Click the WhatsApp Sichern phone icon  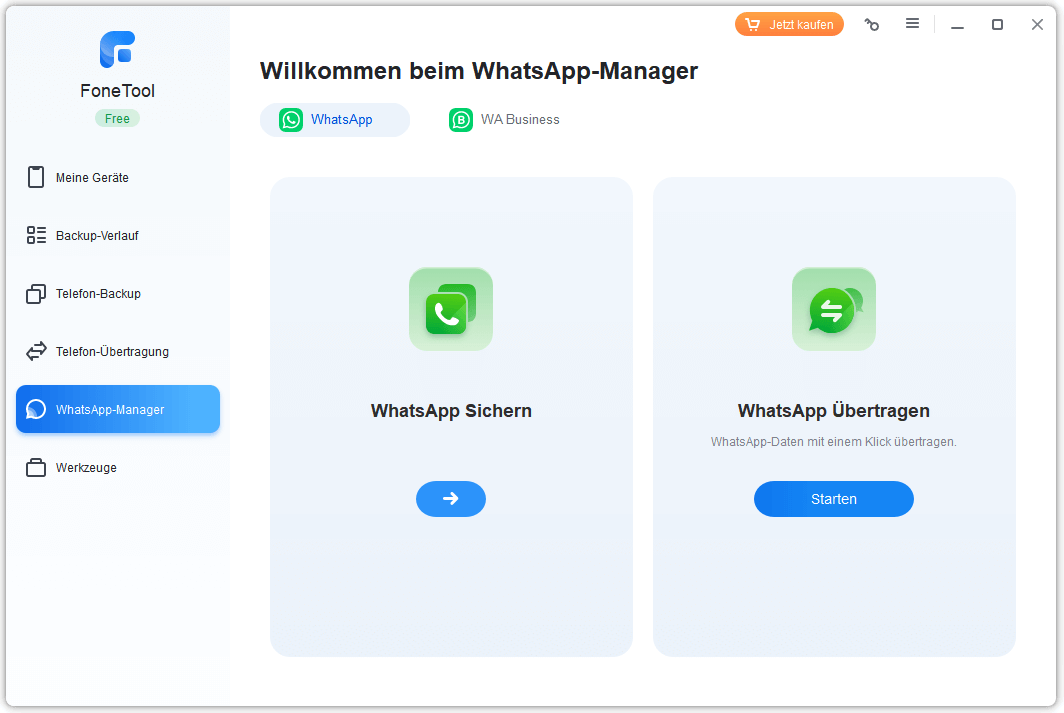pos(451,309)
